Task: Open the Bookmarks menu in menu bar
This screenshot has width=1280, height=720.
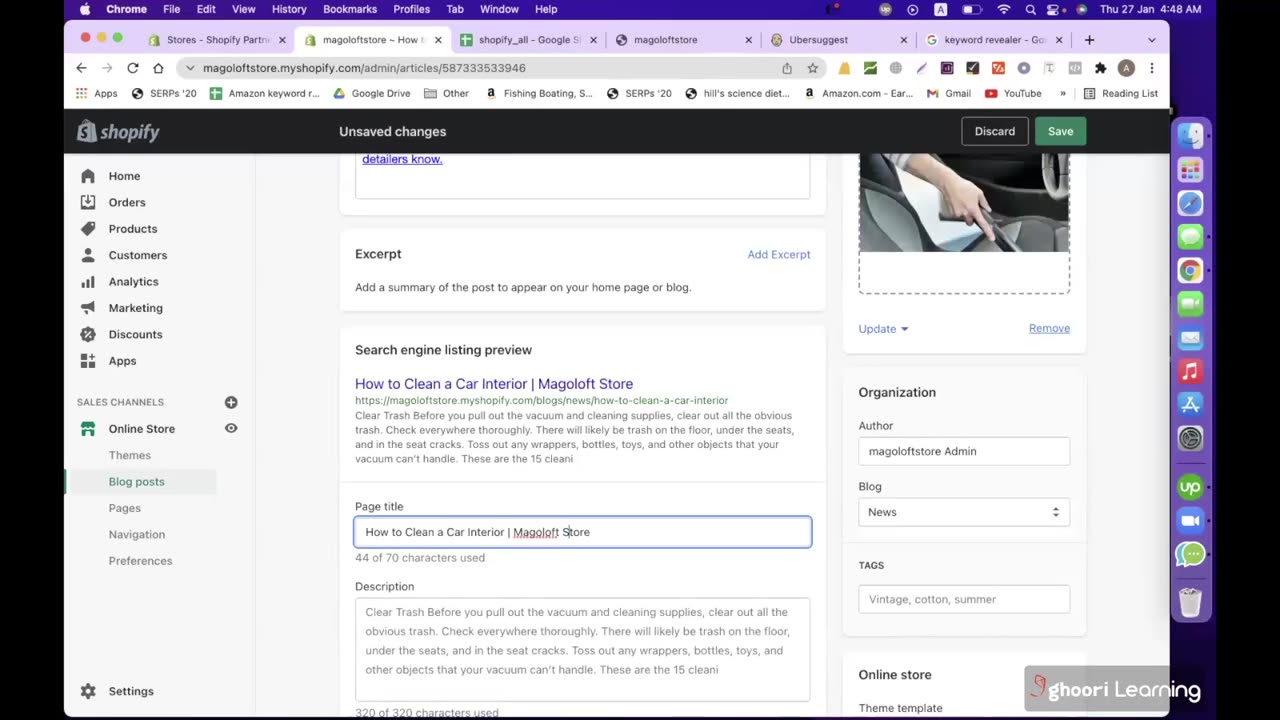Action: pyautogui.click(x=350, y=9)
